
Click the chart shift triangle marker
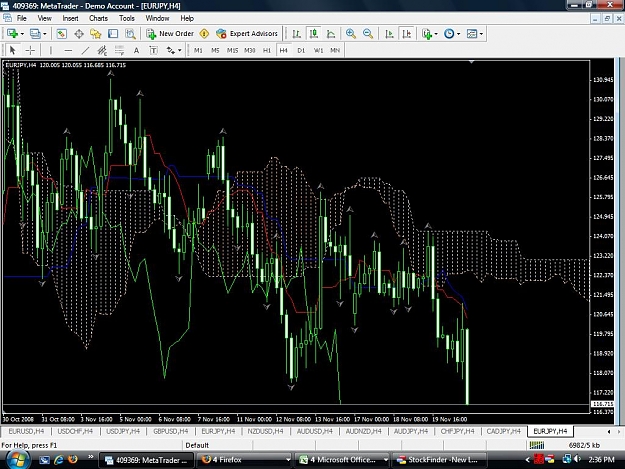coord(472,62)
